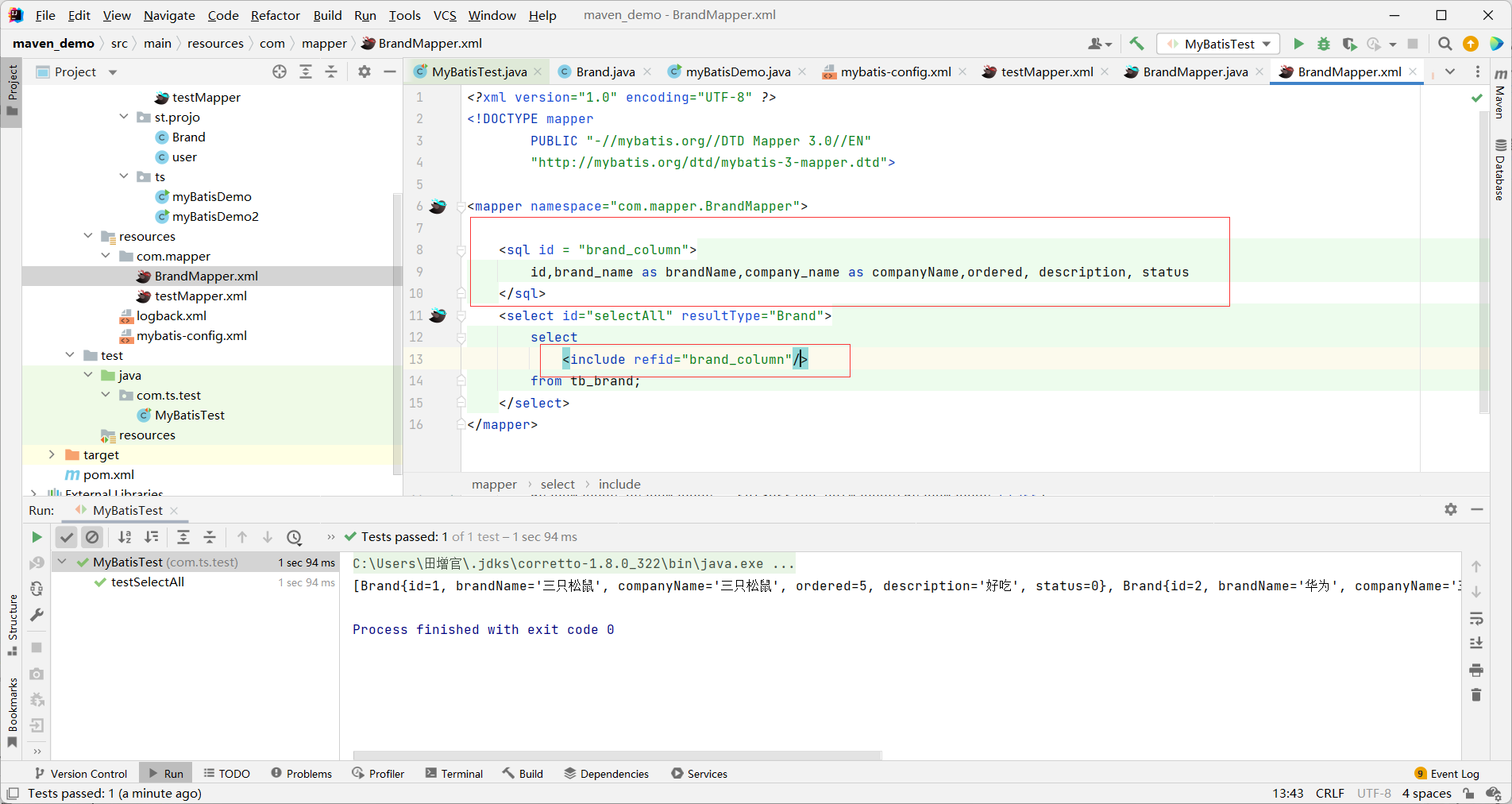This screenshot has height=804, width=1512.
Task: Expand all test nodes in Run panel
Action: [x=183, y=537]
